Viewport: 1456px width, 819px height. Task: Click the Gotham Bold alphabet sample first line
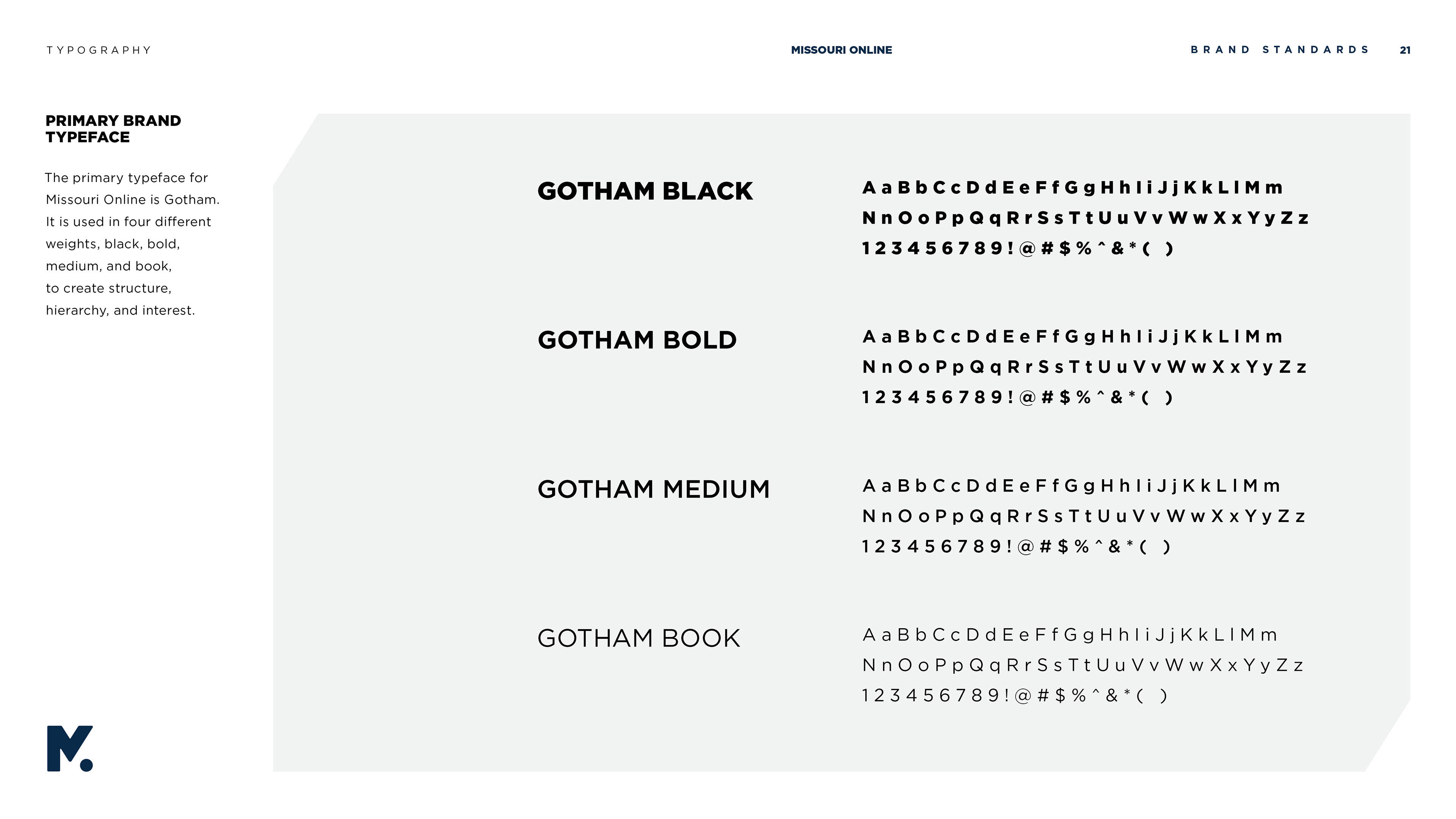tap(1072, 337)
